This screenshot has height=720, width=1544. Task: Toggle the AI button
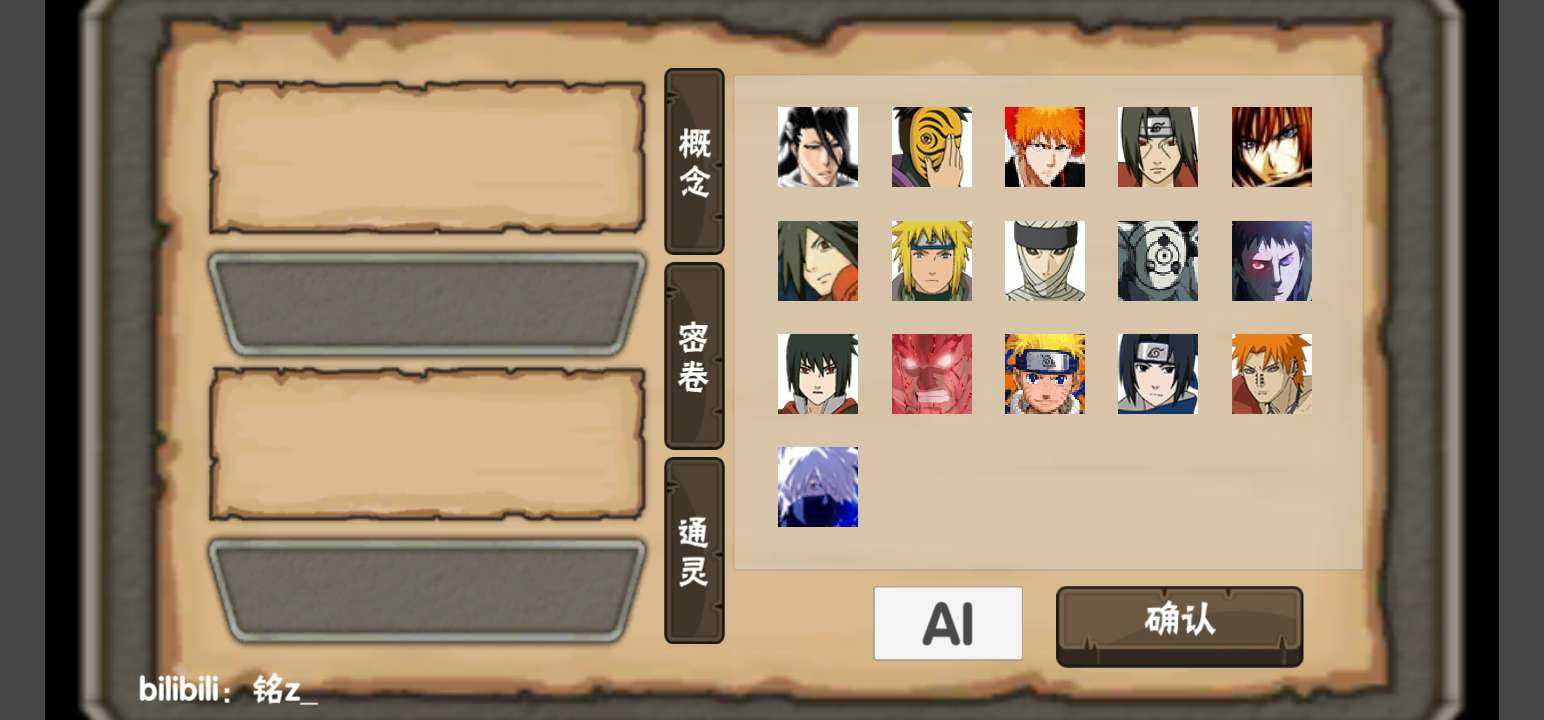948,623
